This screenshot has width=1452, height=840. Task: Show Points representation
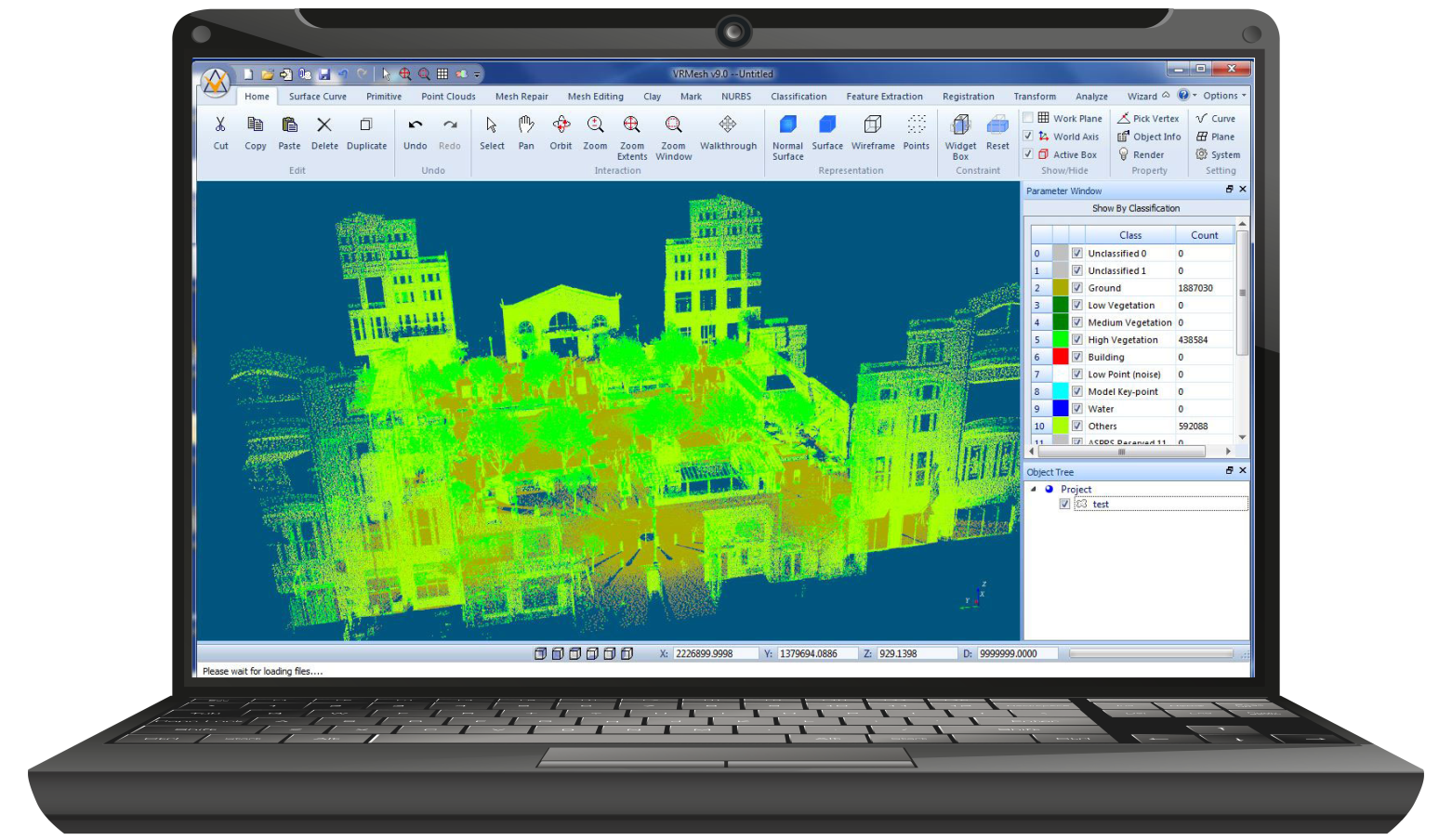(916, 132)
